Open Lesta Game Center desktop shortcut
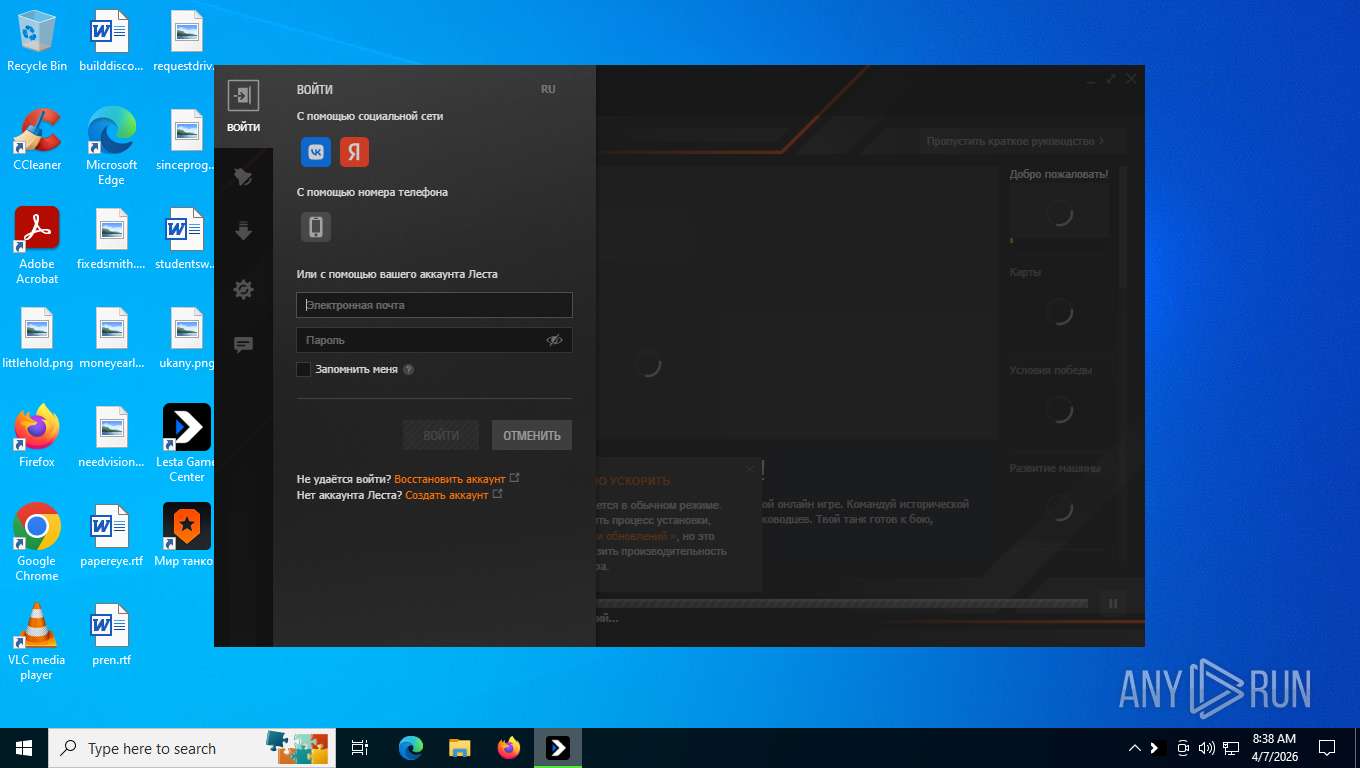This screenshot has height=768, width=1360. point(187,444)
